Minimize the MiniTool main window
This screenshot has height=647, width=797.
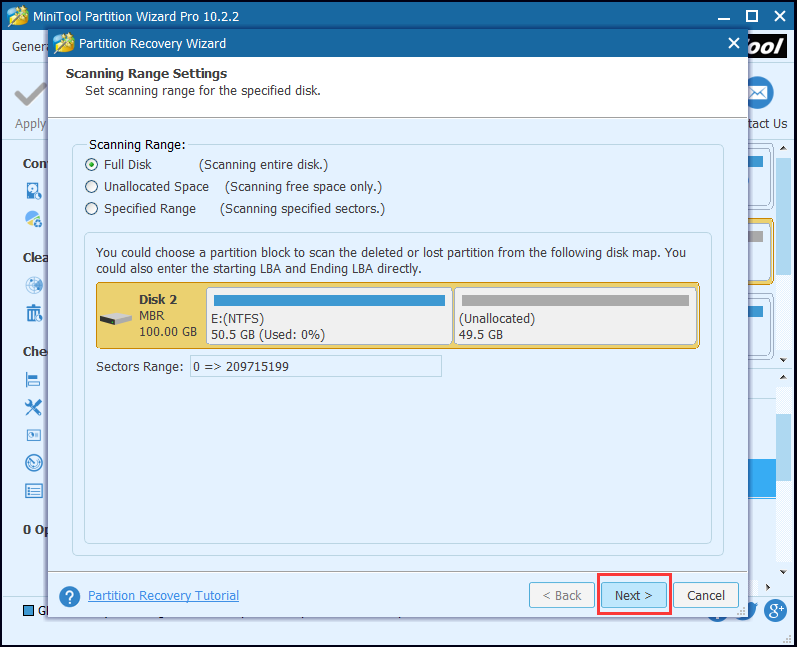coord(724,17)
